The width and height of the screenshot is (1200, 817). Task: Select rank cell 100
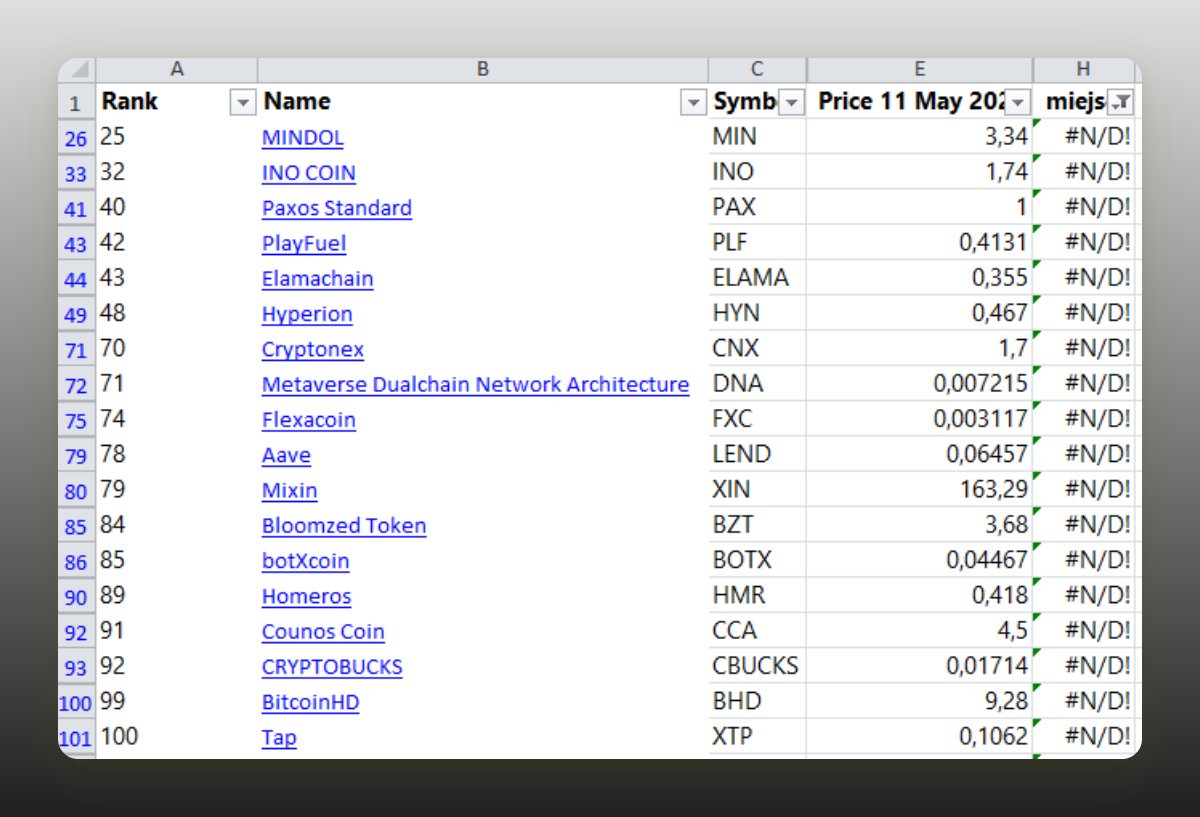177,738
